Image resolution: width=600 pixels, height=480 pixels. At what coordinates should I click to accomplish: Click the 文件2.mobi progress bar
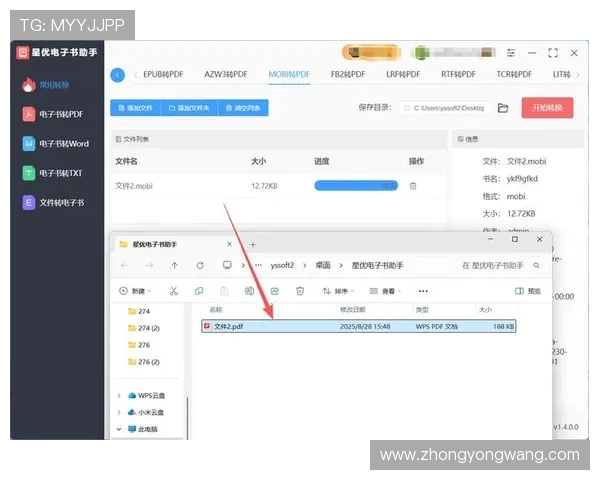coord(355,186)
